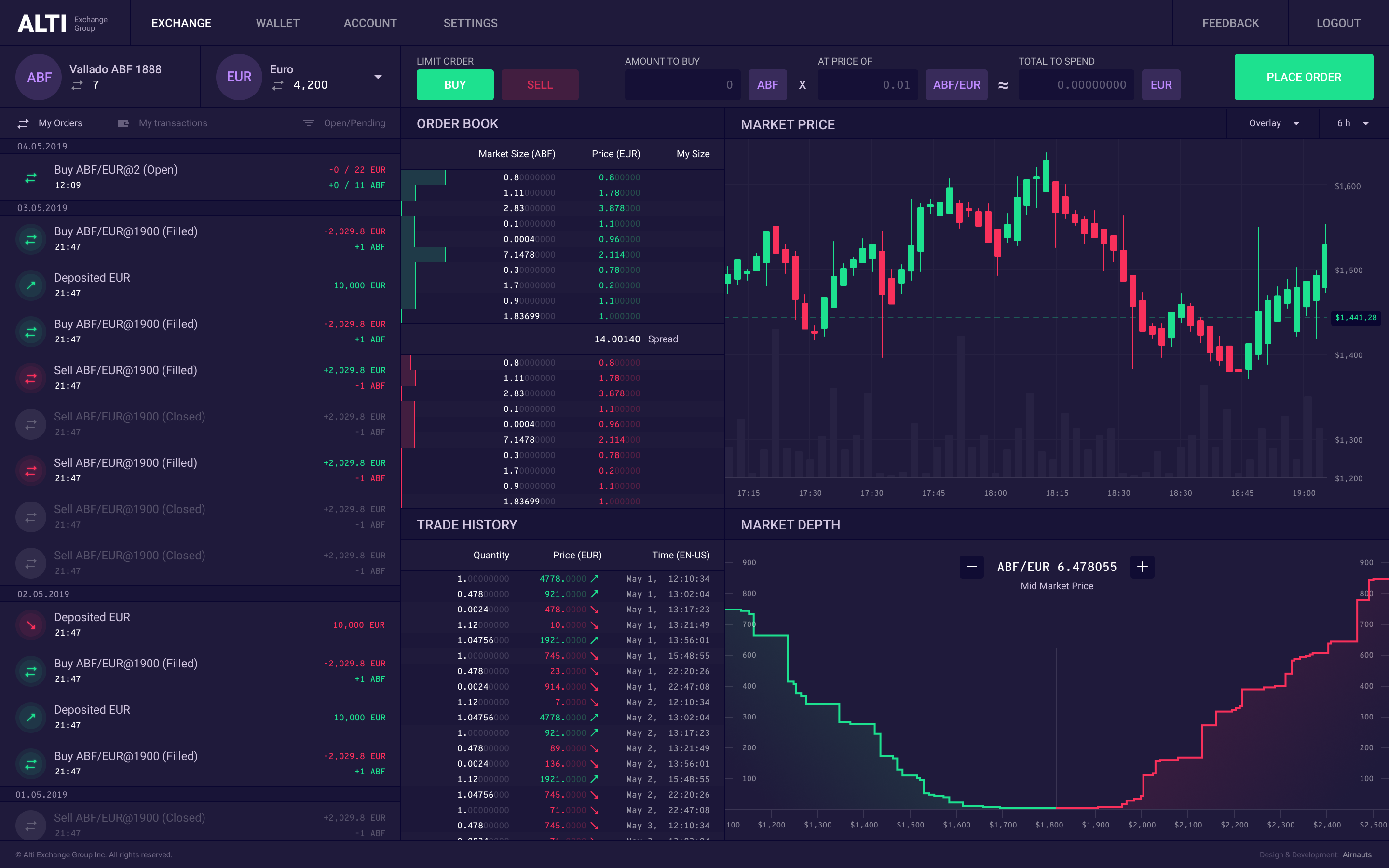Screen dimensions: 1389x868
Task: Click the ABF unit button by amount
Action: pos(767,85)
